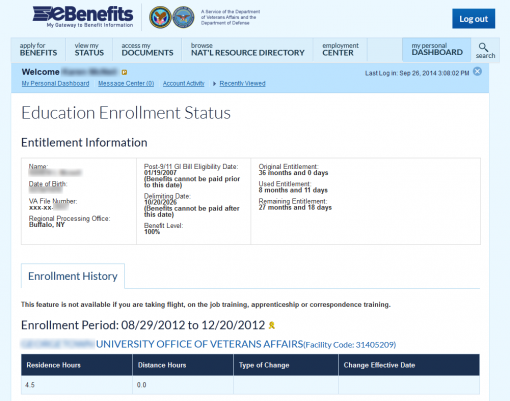Go to my personal Dashboard tab
This screenshot has height=401, width=510.
pos(437,50)
